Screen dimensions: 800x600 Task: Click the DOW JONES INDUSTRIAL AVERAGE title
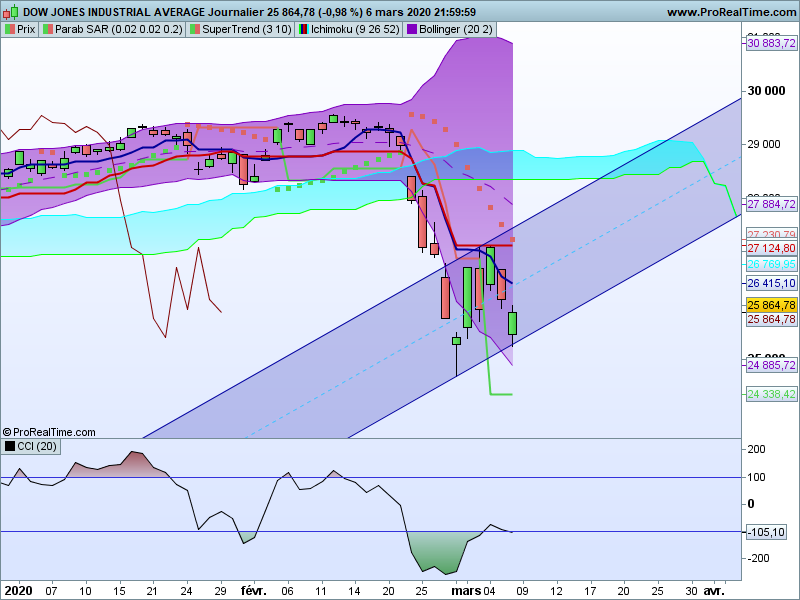click(114, 12)
